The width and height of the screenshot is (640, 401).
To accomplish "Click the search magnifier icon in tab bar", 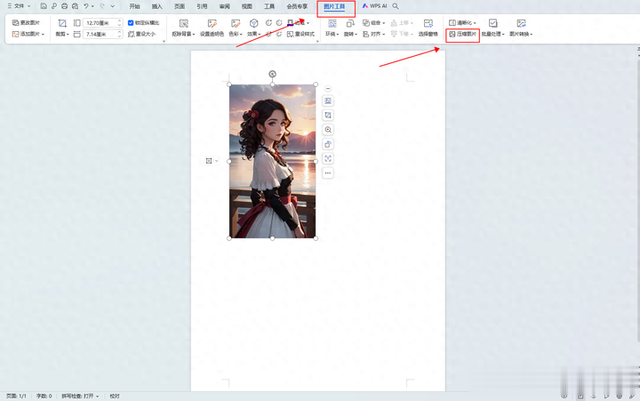I will click(396, 6).
